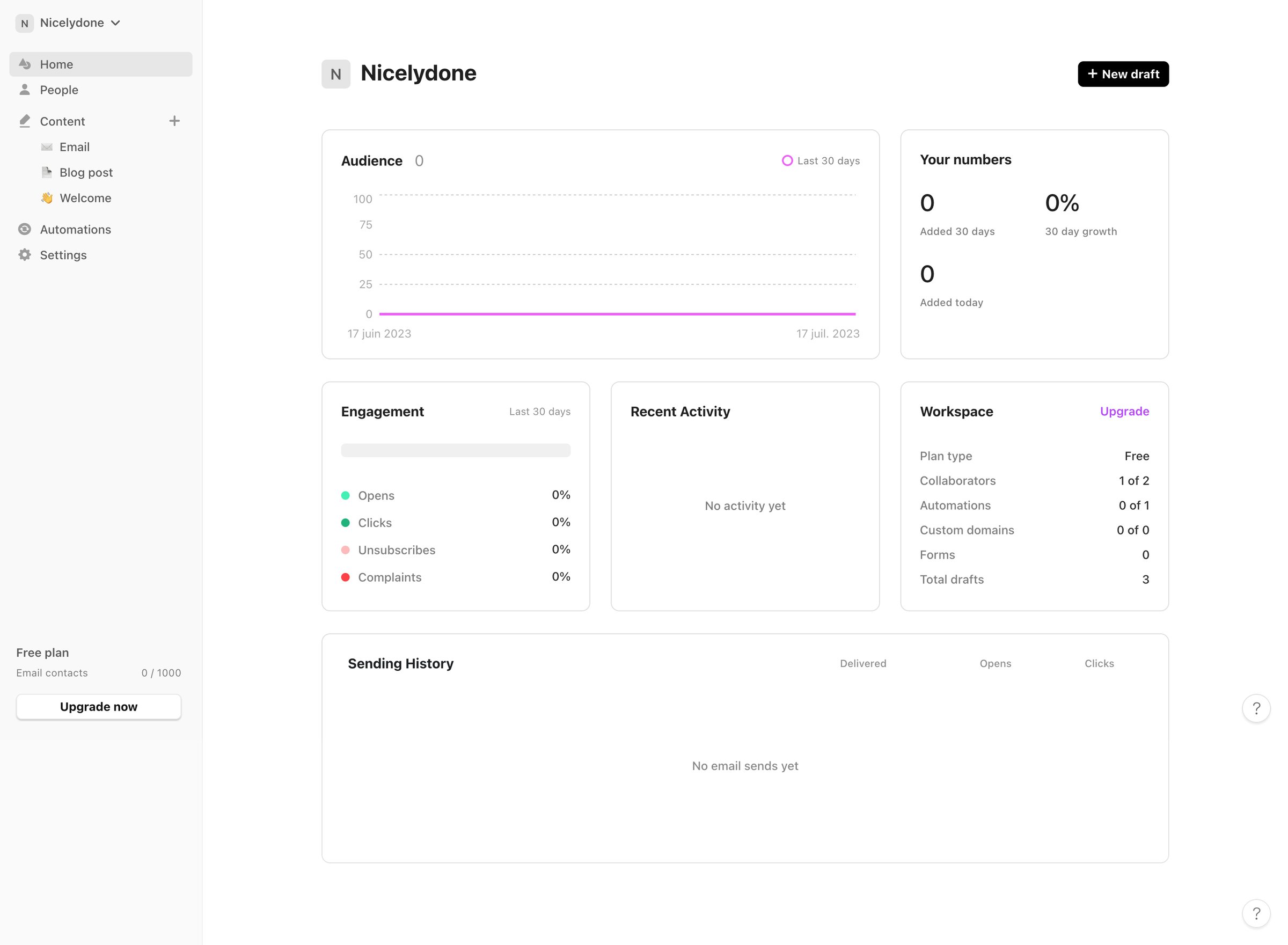Click the Upgrade now button
The height and width of the screenshot is (945, 1288).
tap(98, 706)
